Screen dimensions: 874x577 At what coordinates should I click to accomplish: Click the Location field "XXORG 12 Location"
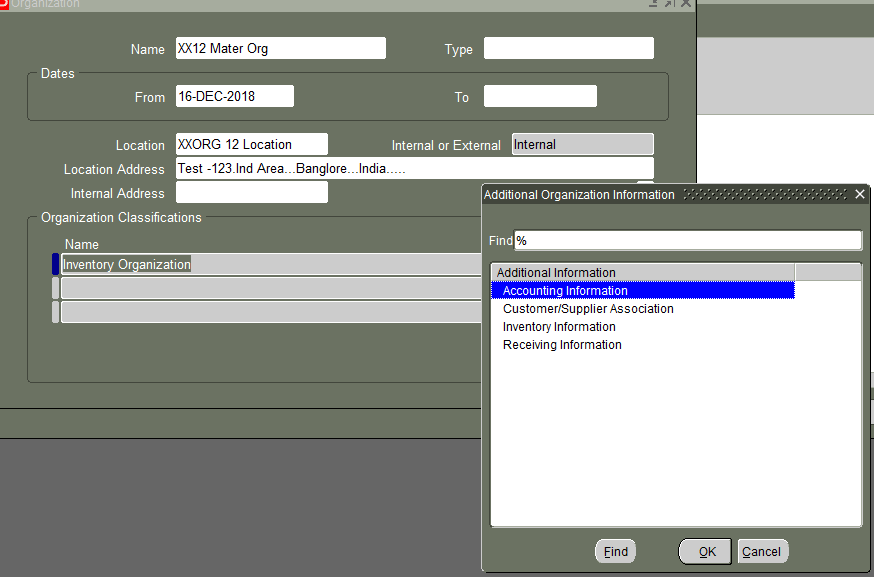click(x=251, y=144)
